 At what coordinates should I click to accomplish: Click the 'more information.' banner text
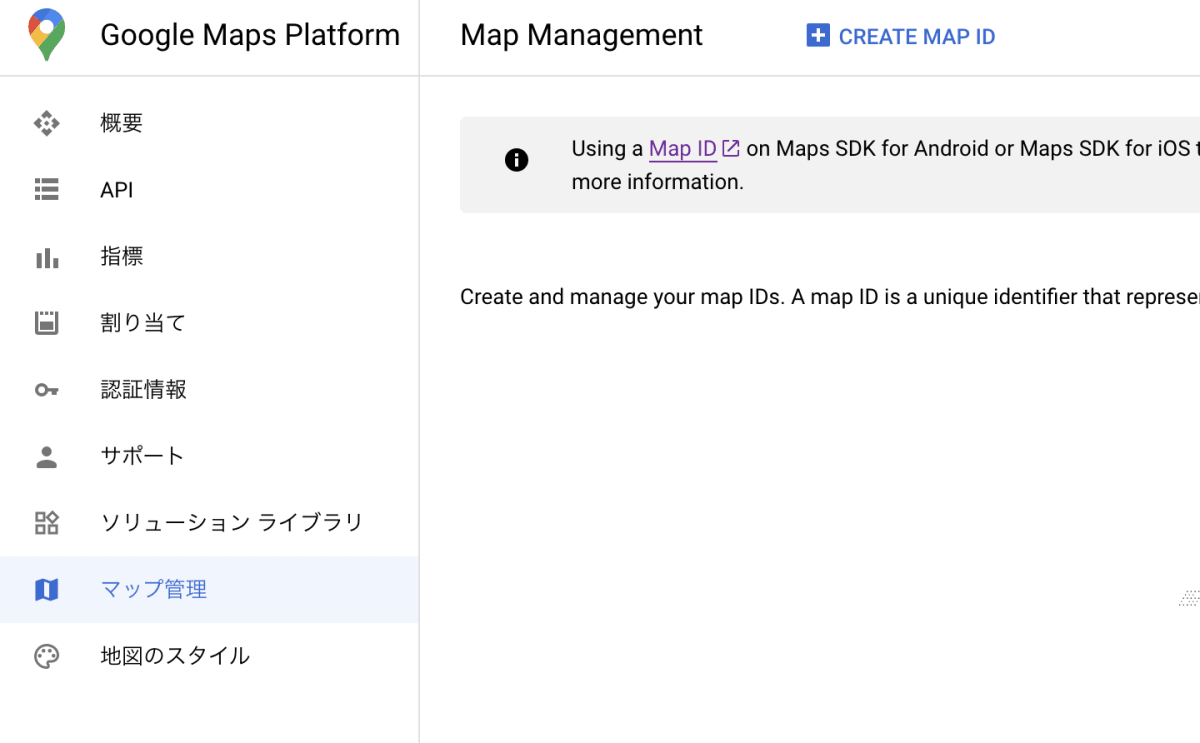click(x=658, y=182)
